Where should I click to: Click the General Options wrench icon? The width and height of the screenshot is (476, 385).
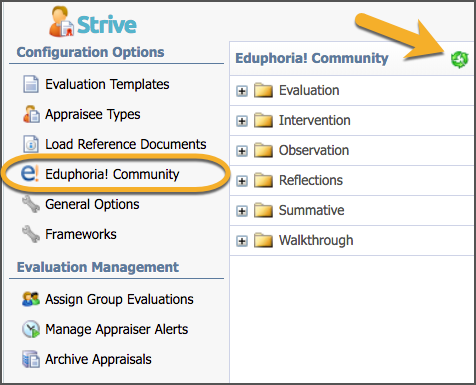coord(31,204)
